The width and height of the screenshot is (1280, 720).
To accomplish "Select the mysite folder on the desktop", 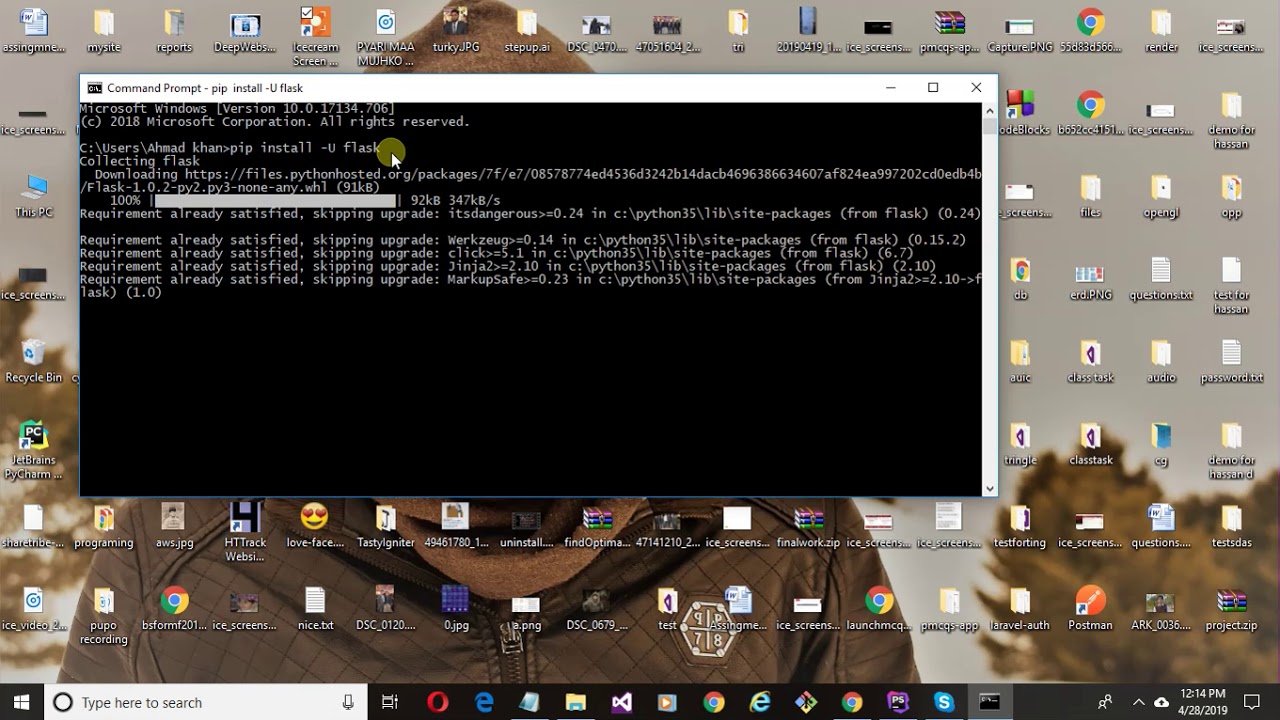I will pyautogui.click(x=104, y=32).
